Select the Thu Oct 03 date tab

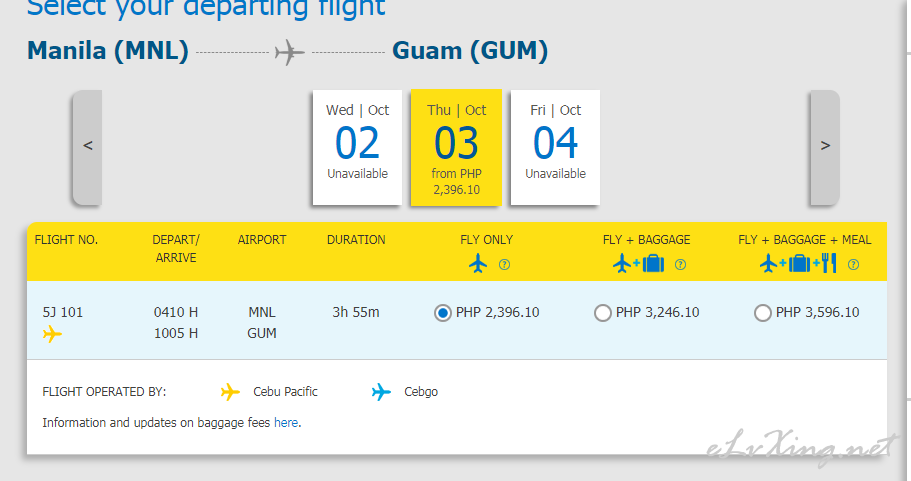pyautogui.click(x=456, y=147)
